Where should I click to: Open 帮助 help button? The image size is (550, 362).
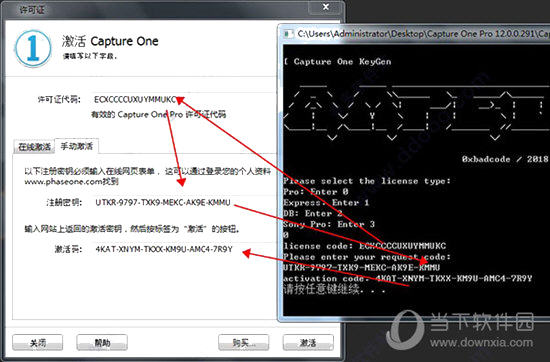pos(102,342)
